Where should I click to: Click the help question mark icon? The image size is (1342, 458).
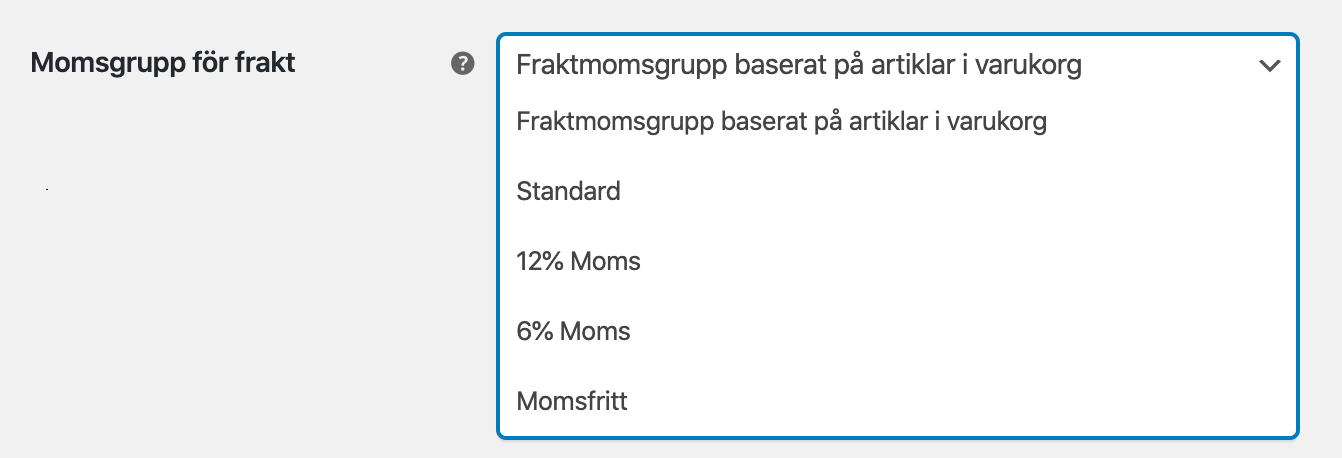[x=462, y=65]
